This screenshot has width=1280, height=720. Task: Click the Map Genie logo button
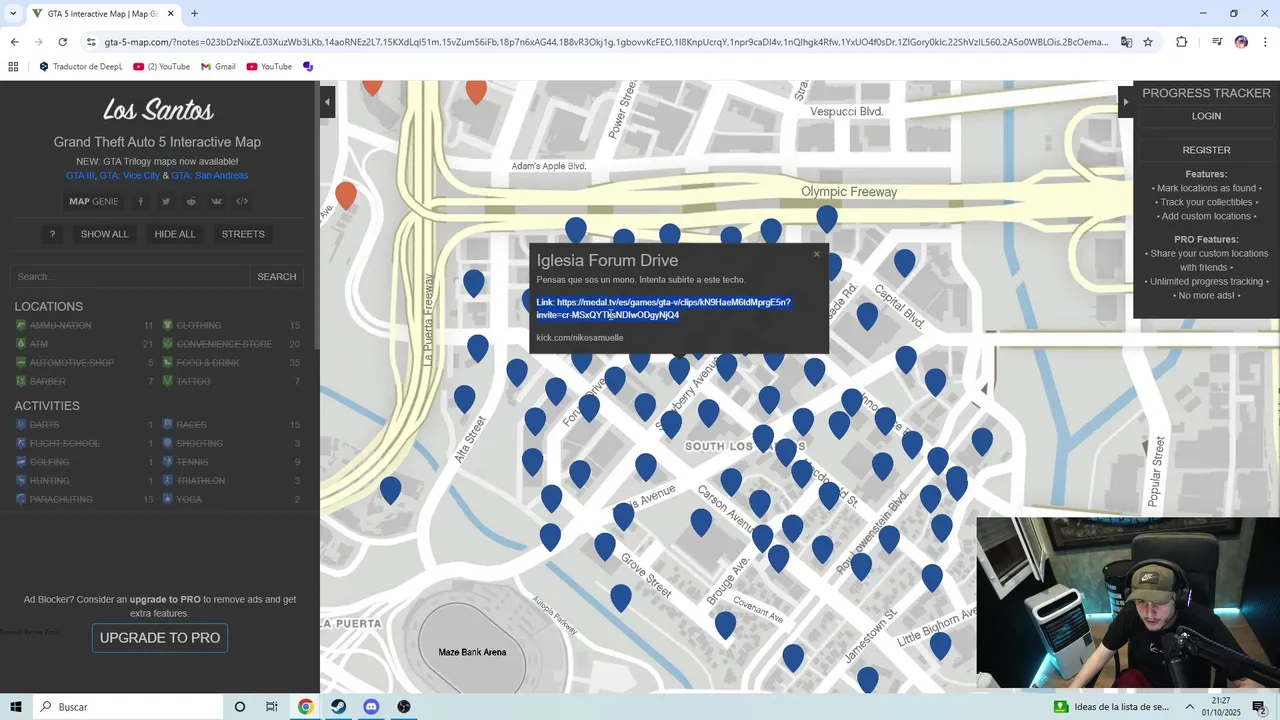click(x=94, y=201)
